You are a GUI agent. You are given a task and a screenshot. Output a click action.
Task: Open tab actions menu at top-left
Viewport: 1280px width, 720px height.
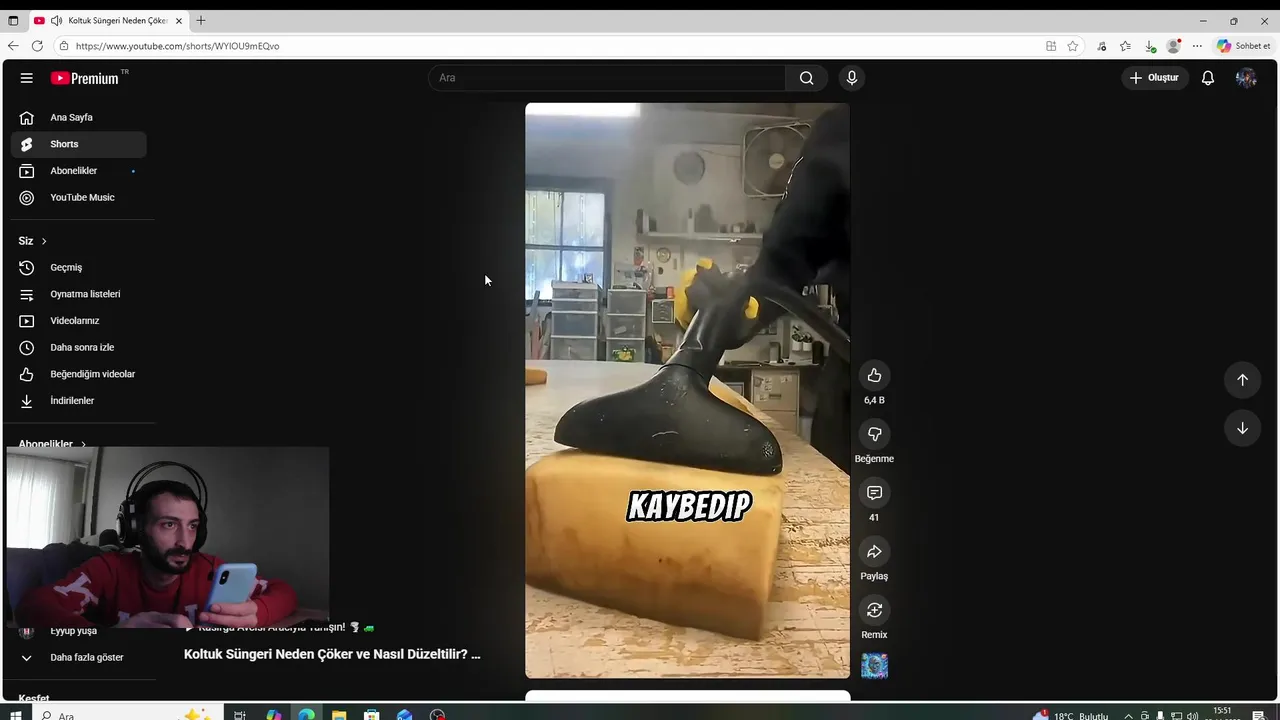tap(13, 20)
